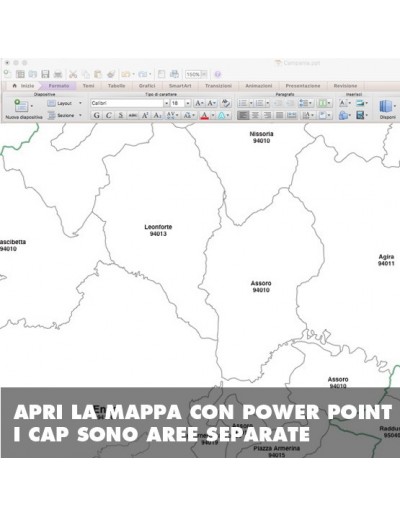
Task: Apply subscript A₂ formatting
Action: point(157,115)
